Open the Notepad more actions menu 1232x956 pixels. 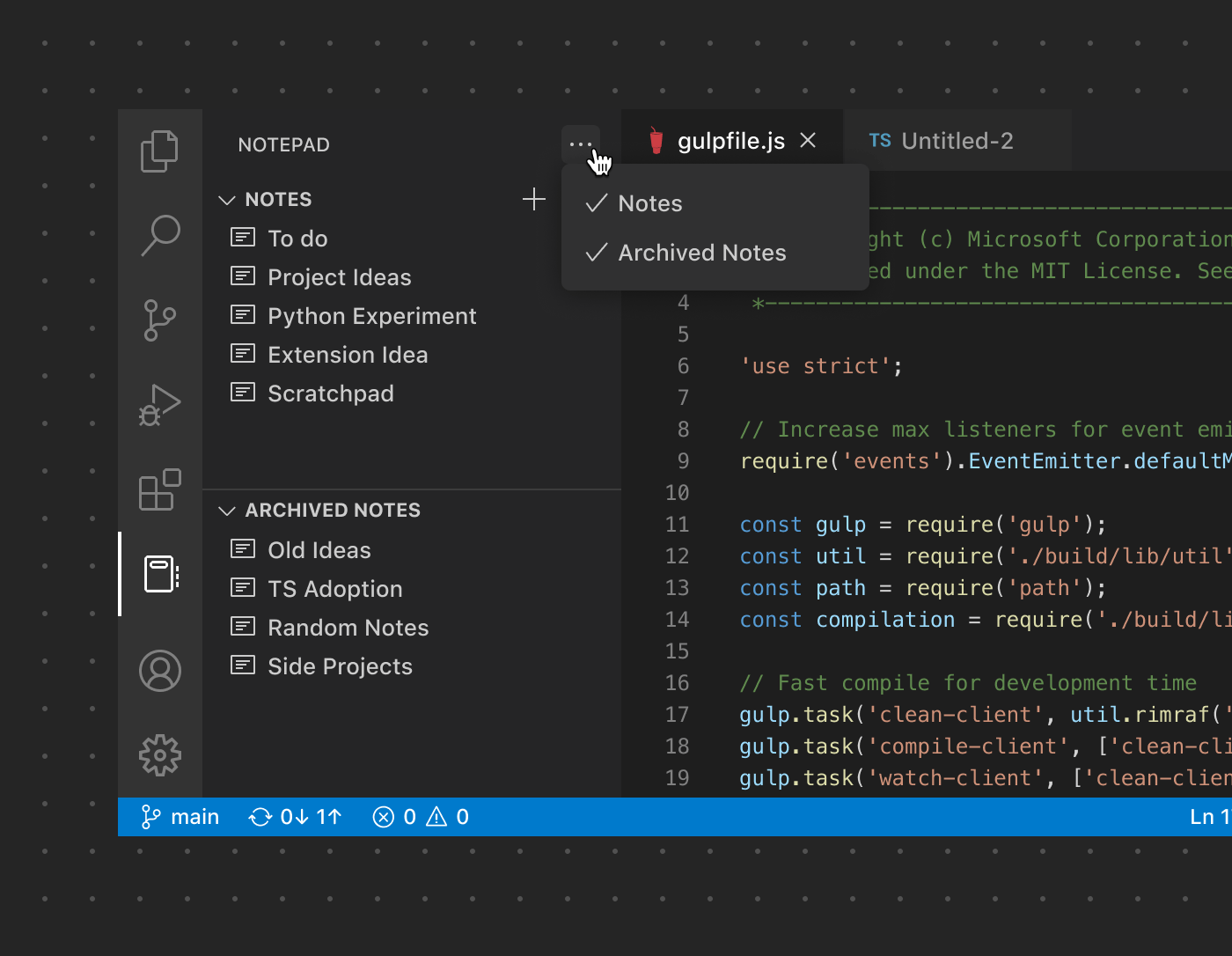[580, 142]
